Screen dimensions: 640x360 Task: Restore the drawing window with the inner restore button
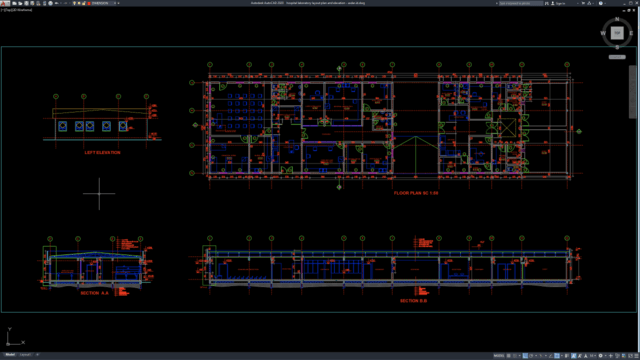[629, 10]
